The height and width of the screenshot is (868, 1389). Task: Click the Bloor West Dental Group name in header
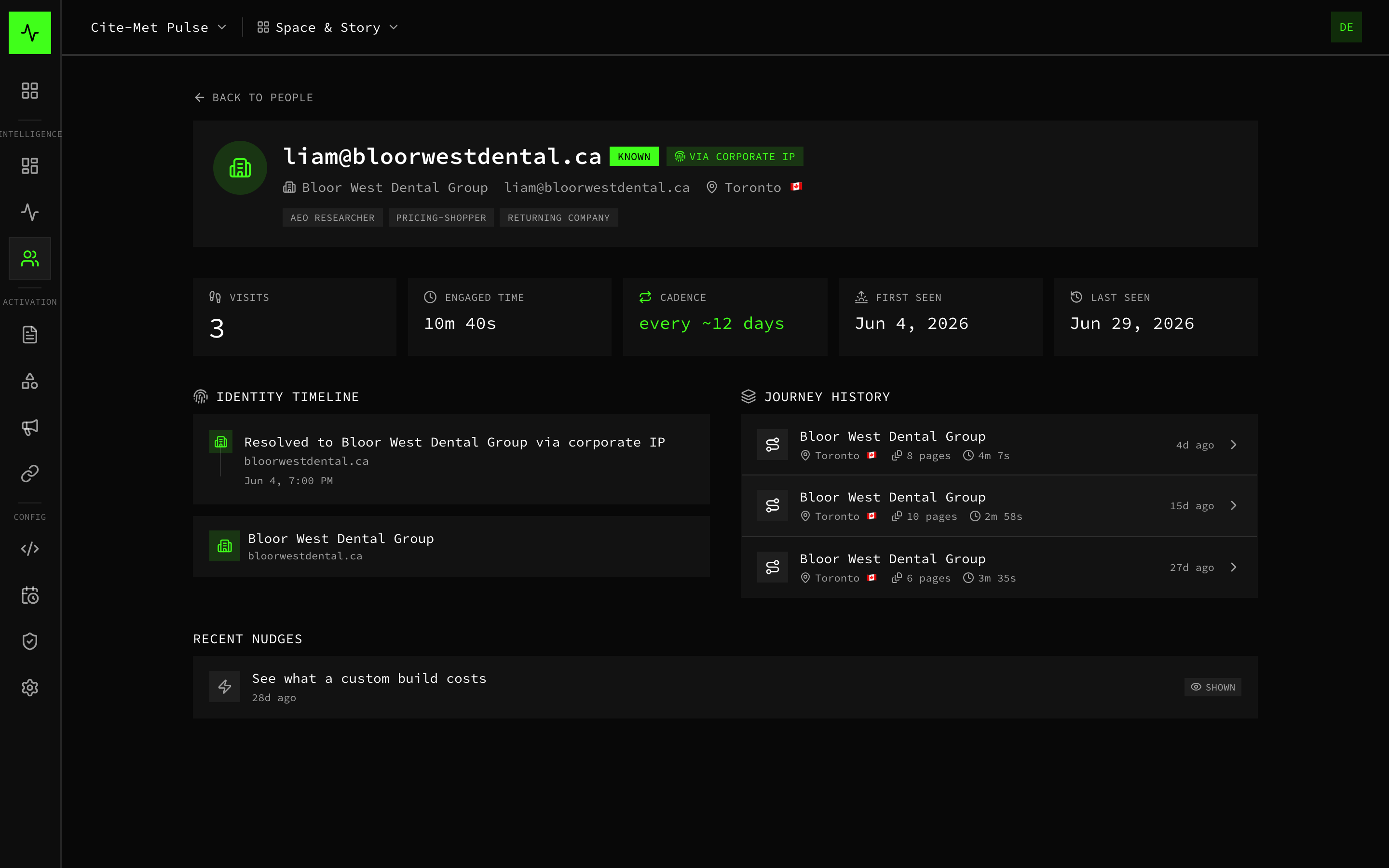[x=395, y=188]
